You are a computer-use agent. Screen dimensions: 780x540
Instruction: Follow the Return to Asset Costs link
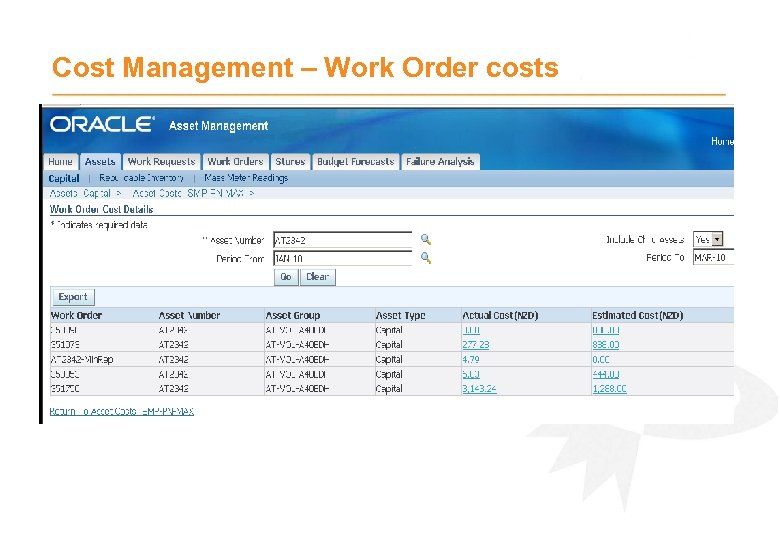coord(121,411)
